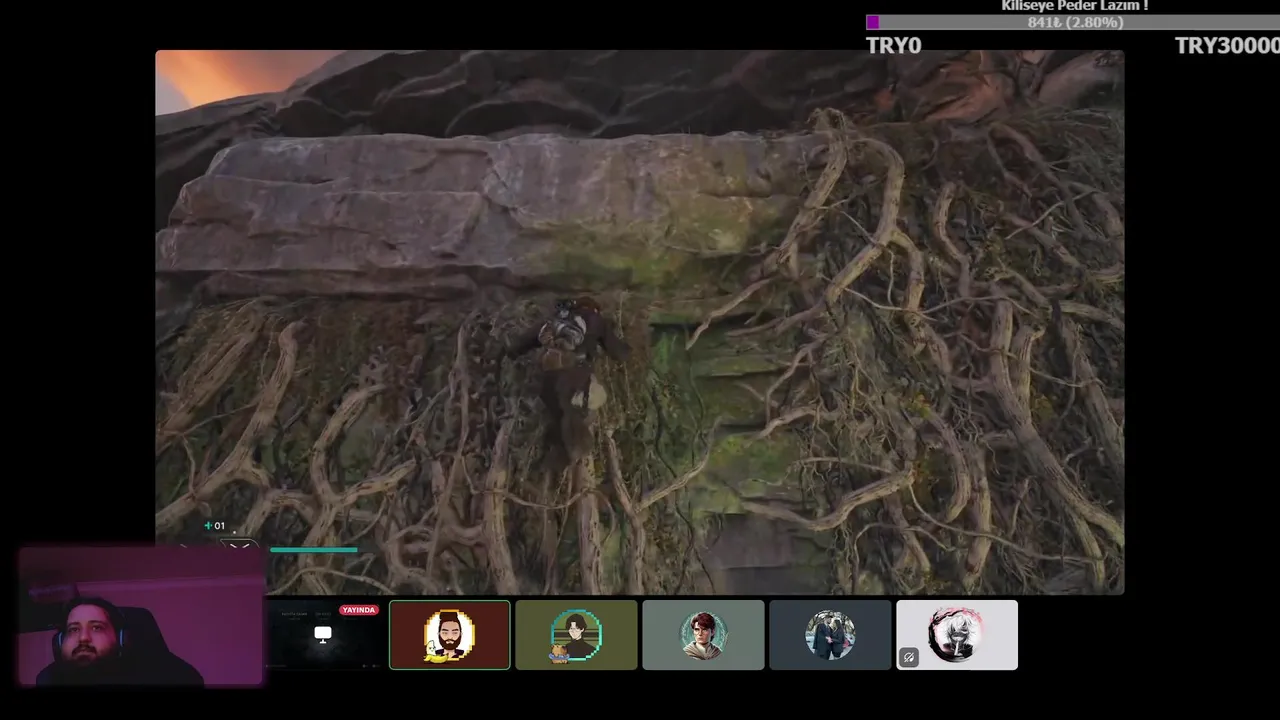The height and width of the screenshot is (720, 1280).
Task: Click the 'TRY0' goal start label
Action: coord(893,45)
